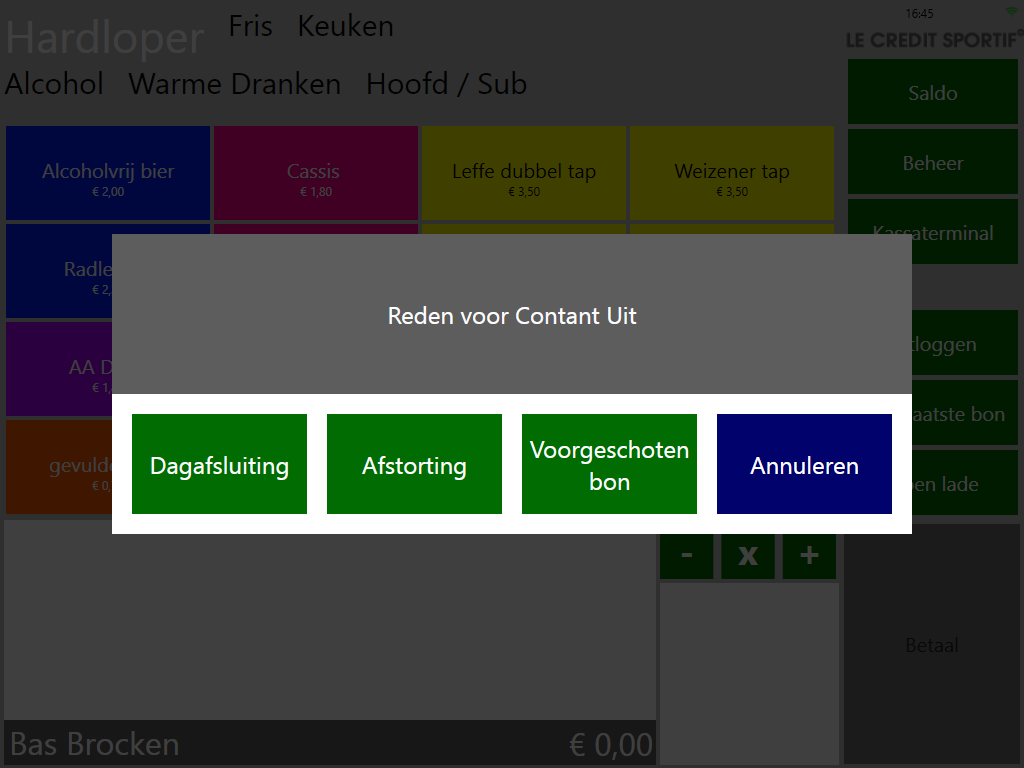Screen dimensions: 1024x768
Task: Cancel the dialog with Annuleren
Action: pyautogui.click(x=804, y=464)
